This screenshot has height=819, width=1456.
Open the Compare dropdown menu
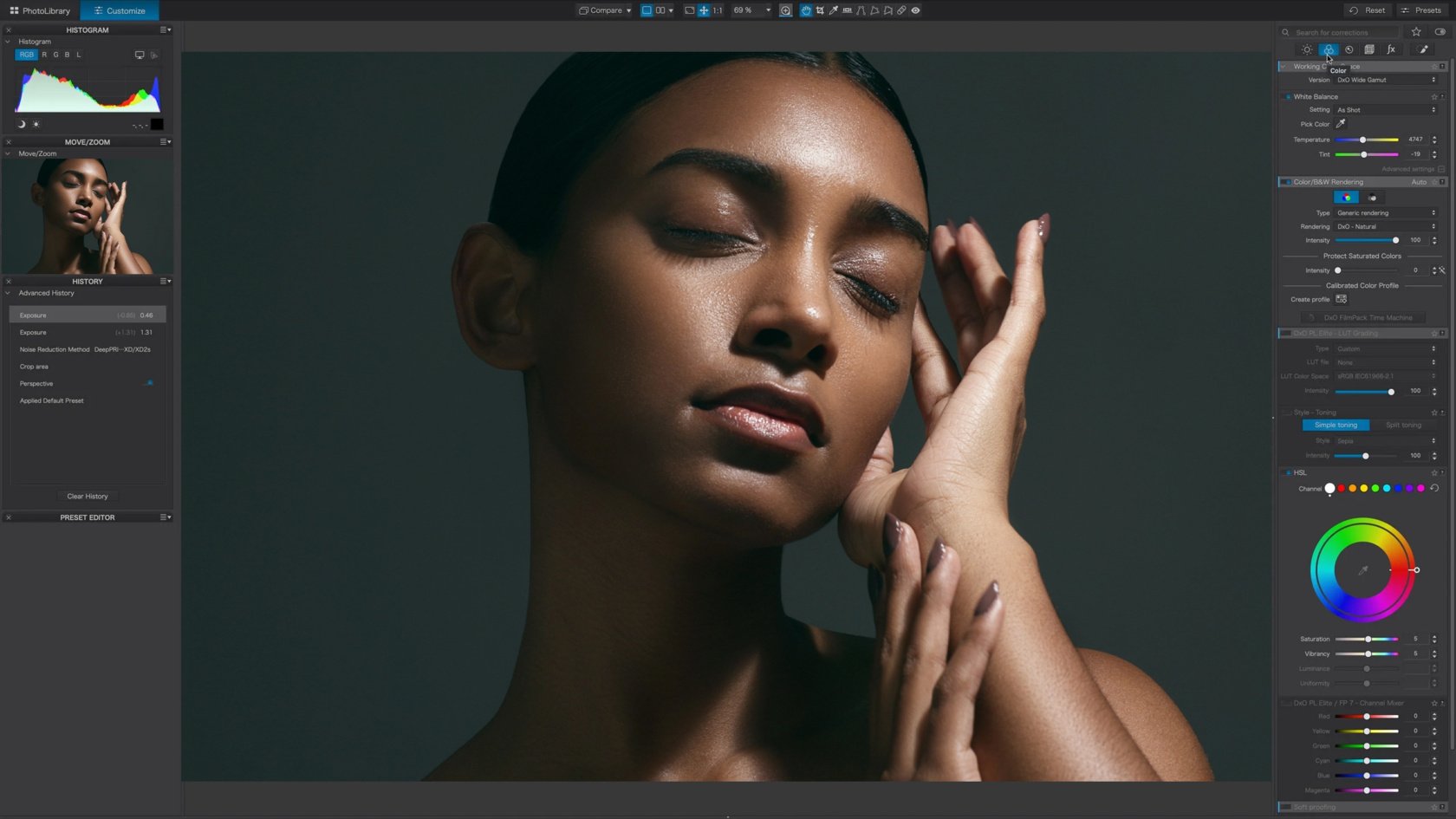coord(605,10)
